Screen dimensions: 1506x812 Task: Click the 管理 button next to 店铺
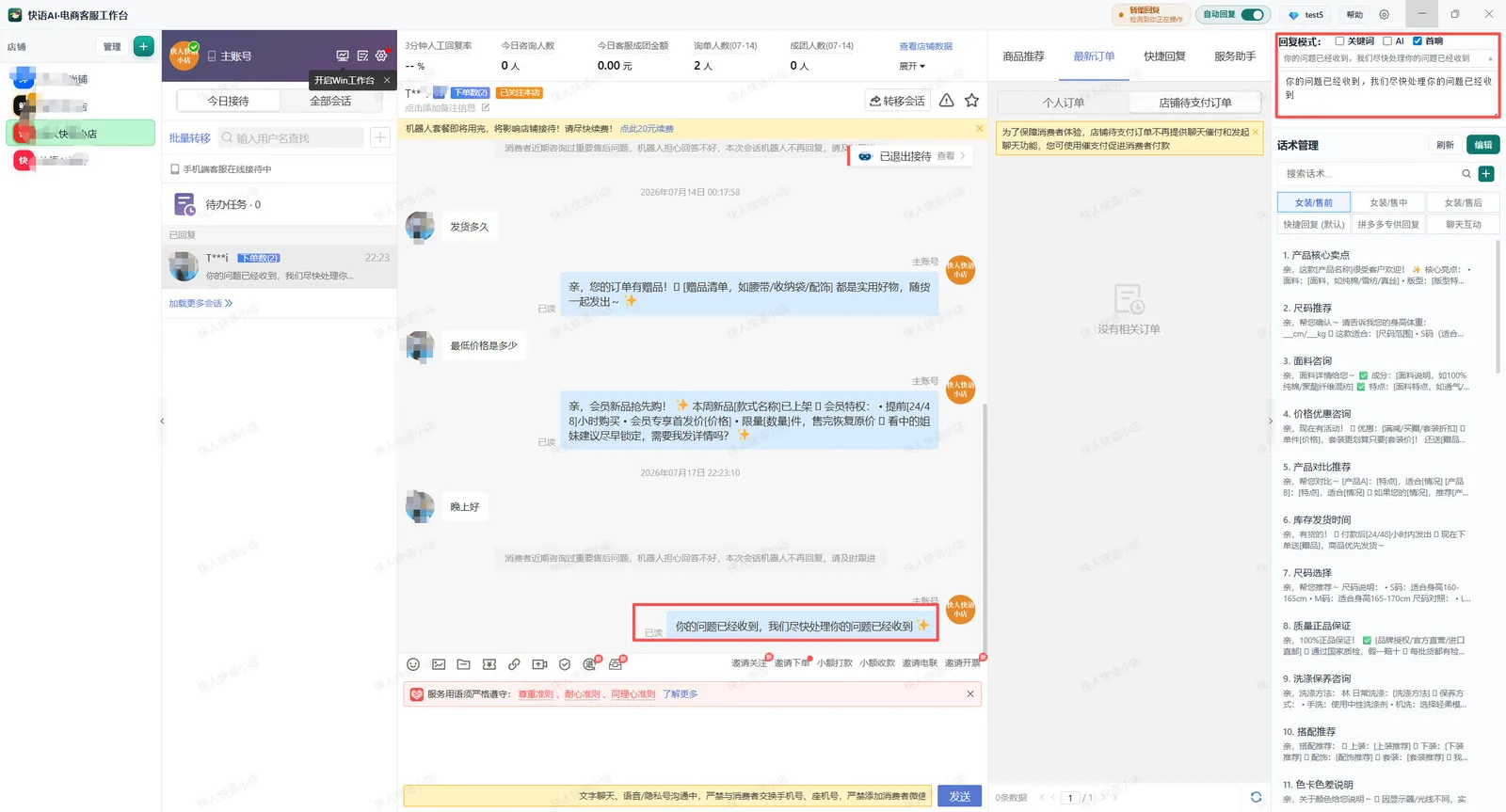(112, 46)
